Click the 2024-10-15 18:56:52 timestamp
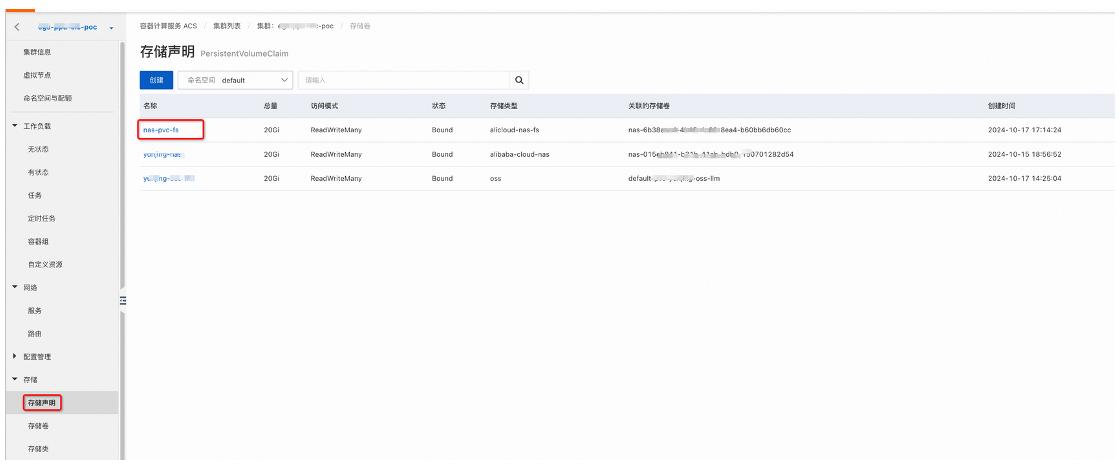Viewport: 1119px width, 472px height. pos(1025,154)
